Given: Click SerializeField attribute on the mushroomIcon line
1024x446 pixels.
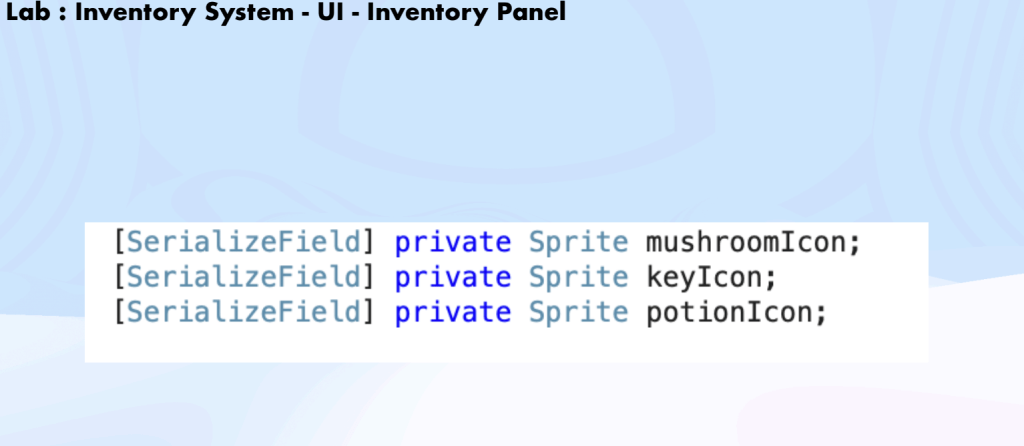Looking at the screenshot, I should [x=244, y=243].
